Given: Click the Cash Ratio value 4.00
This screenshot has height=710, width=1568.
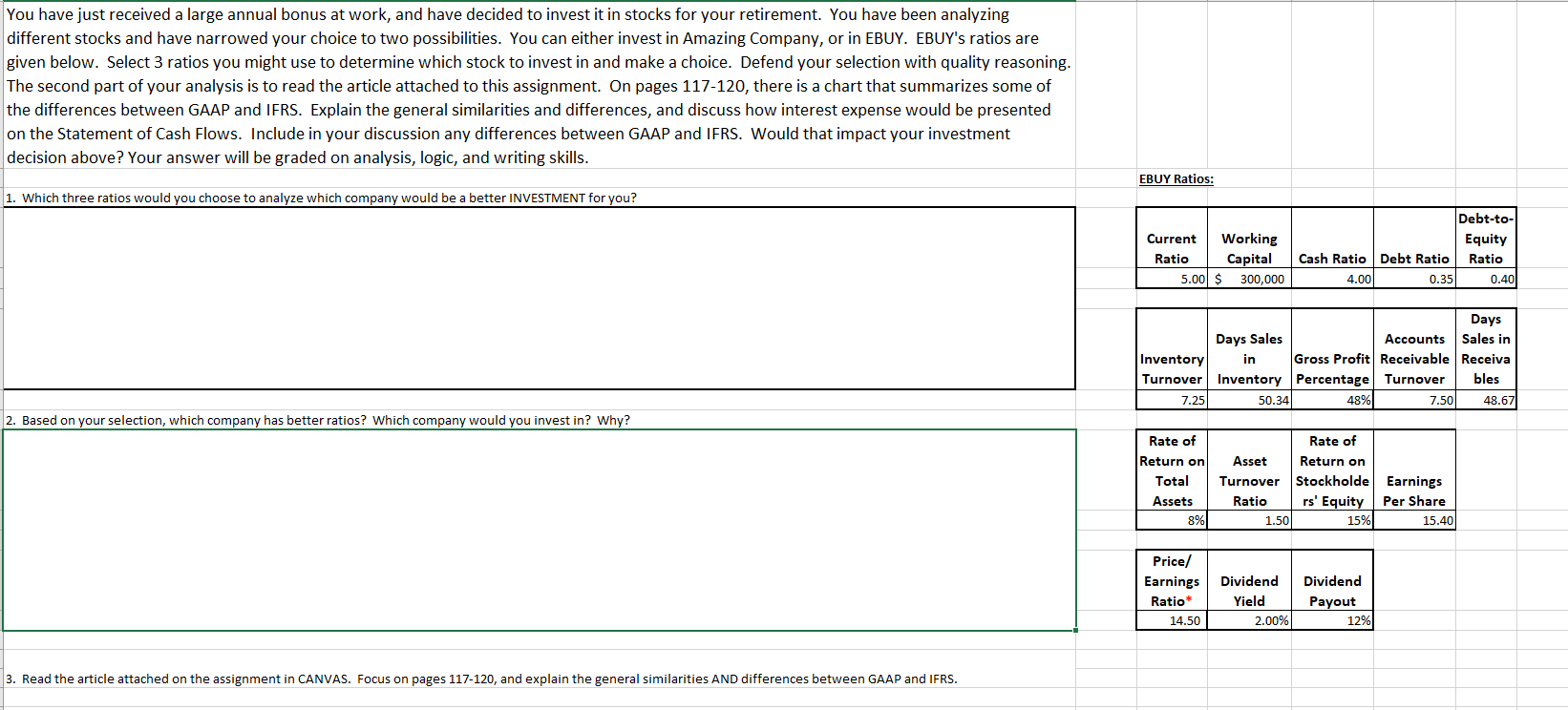Looking at the screenshot, I should click(1332, 279).
